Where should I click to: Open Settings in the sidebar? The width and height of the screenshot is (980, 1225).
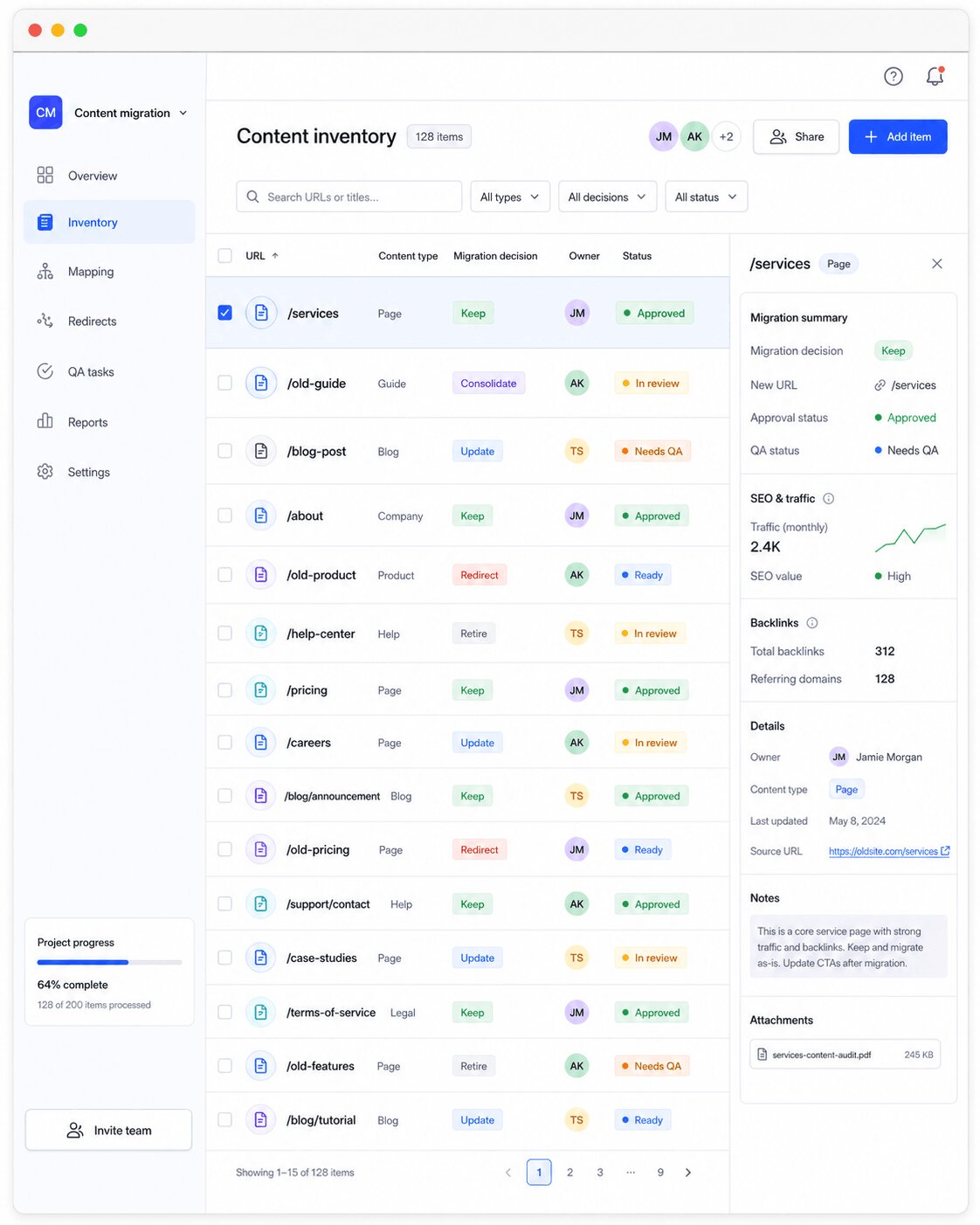pyautogui.click(x=109, y=472)
